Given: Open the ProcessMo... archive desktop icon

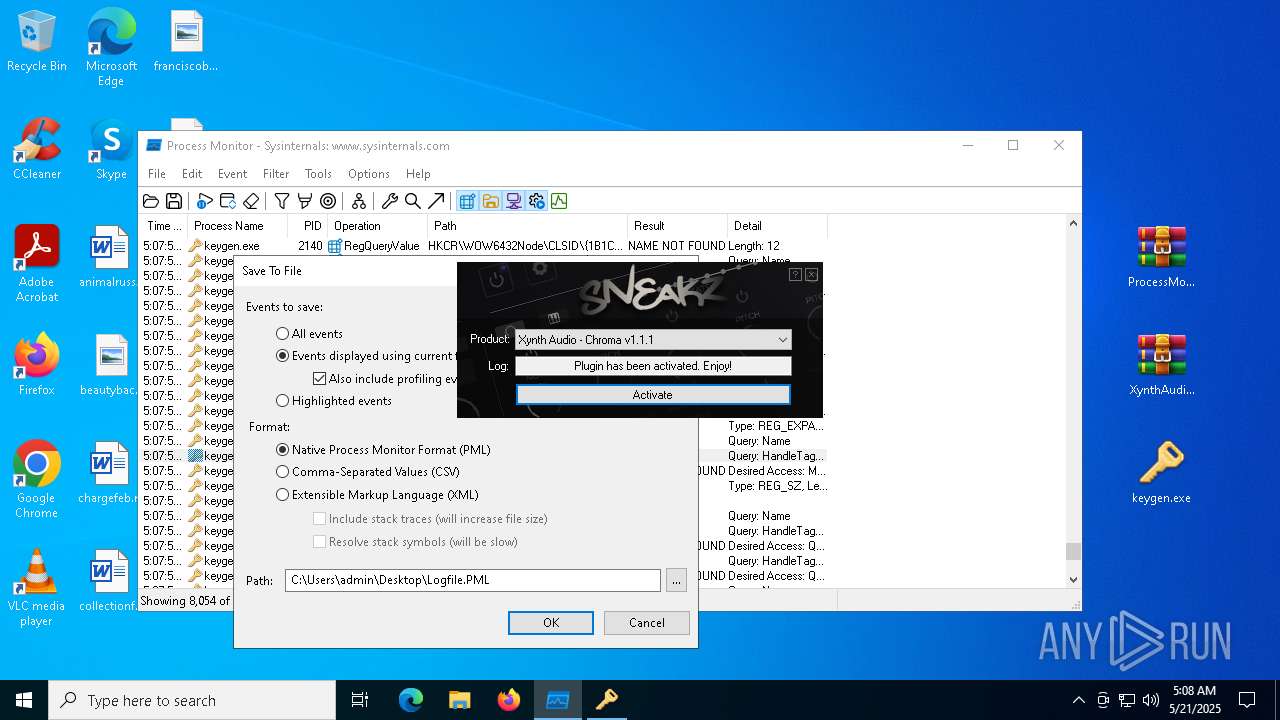Looking at the screenshot, I should (x=1161, y=256).
